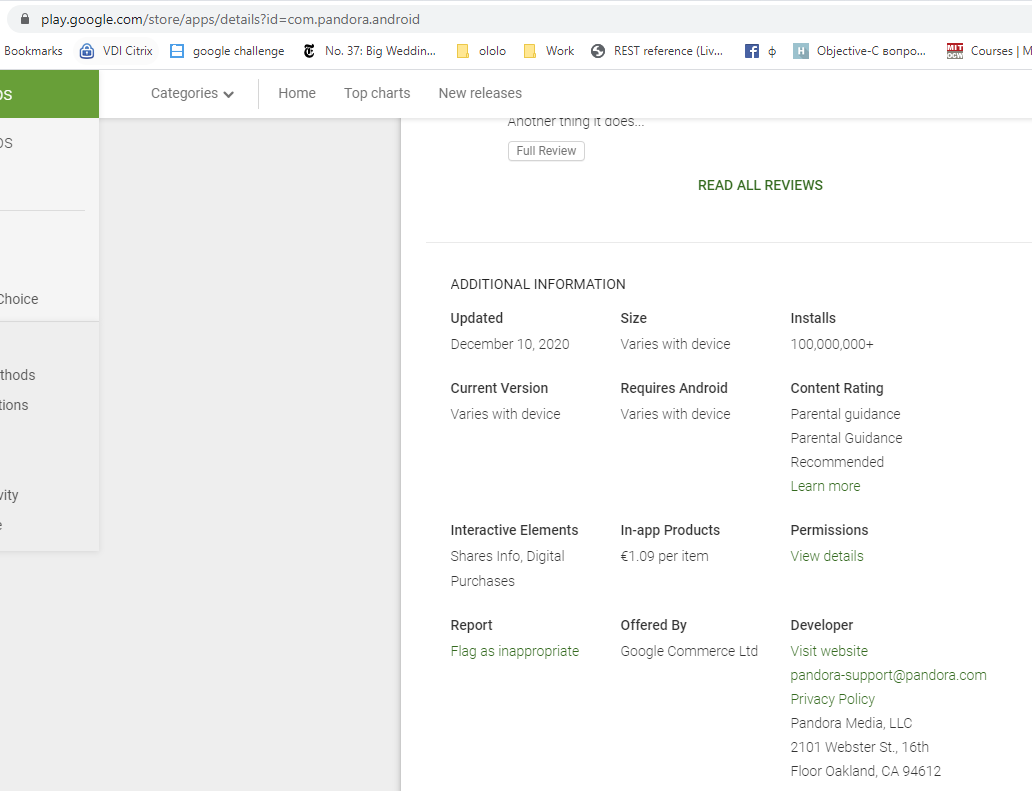The image size is (1032, 791).
Task: Click Flag as inappropriate link
Action: pyautogui.click(x=515, y=651)
